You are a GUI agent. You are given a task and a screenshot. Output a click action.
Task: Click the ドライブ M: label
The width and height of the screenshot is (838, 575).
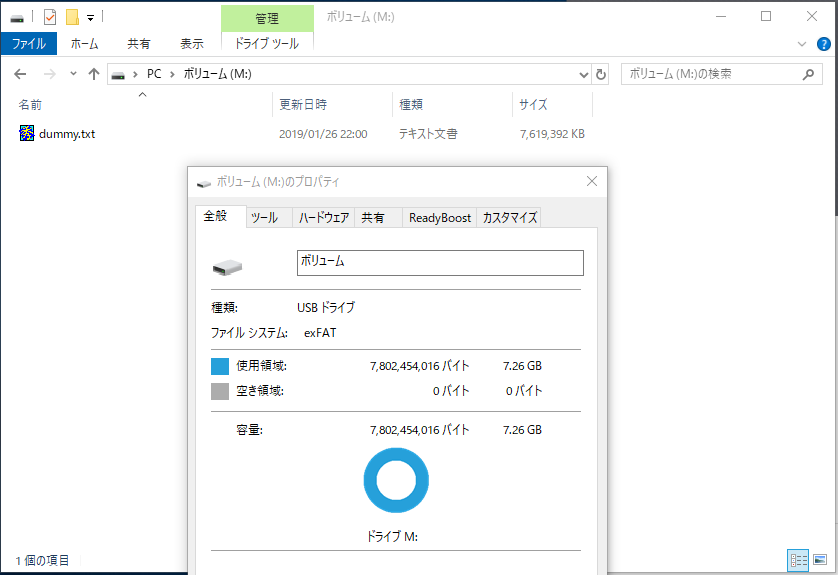(x=392, y=537)
